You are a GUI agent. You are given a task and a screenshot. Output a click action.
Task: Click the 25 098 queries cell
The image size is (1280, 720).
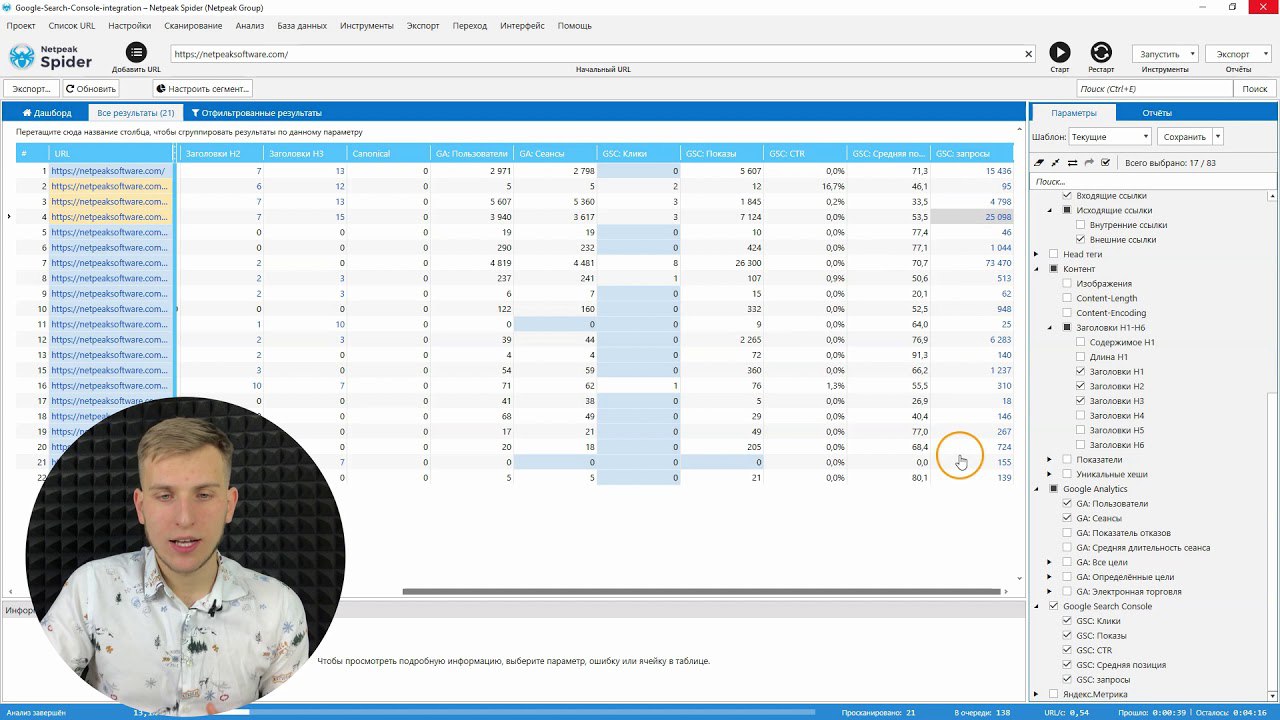click(972, 217)
